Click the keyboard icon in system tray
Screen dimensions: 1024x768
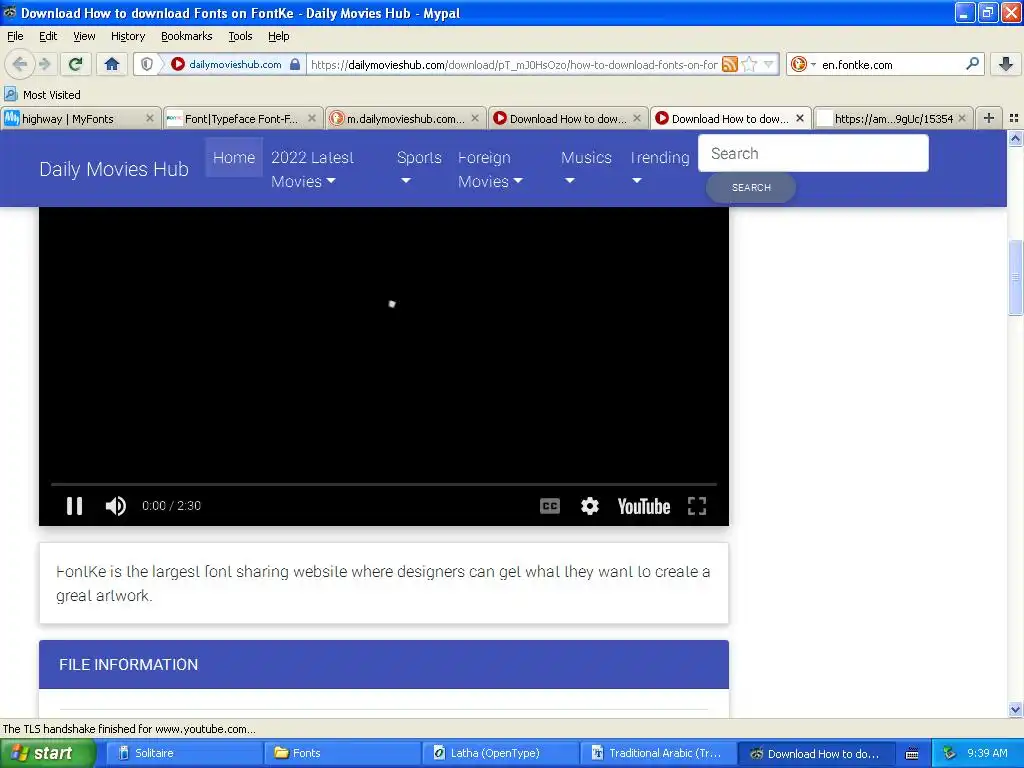pyautogui.click(x=912, y=754)
